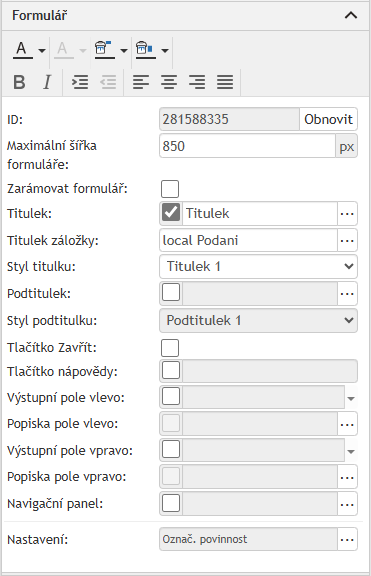371x576 pixels.
Task: Click the maximum width field 850
Action: [247, 146]
